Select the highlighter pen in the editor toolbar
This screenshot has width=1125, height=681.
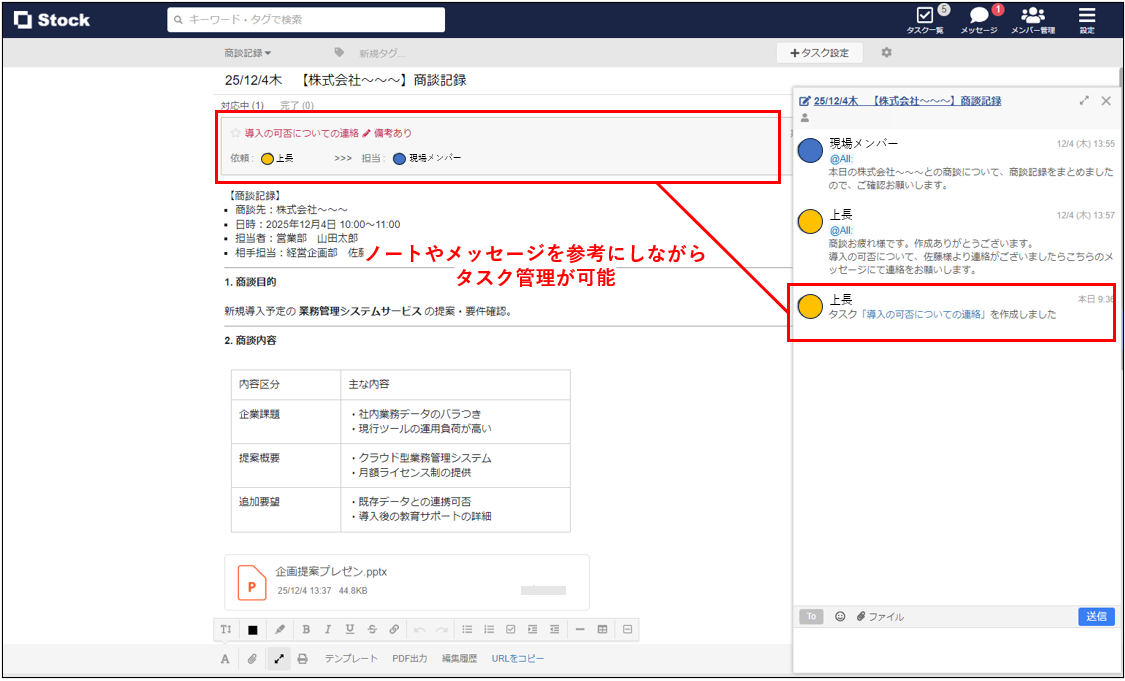[x=279, y=629]
